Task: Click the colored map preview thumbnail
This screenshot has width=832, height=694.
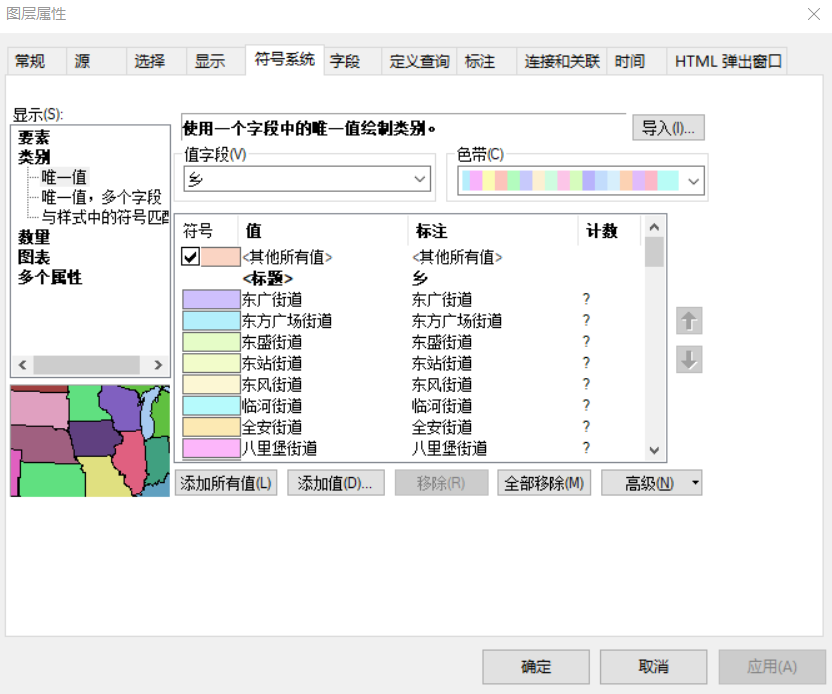Action: pyautogui.click(x=90, y=441)
